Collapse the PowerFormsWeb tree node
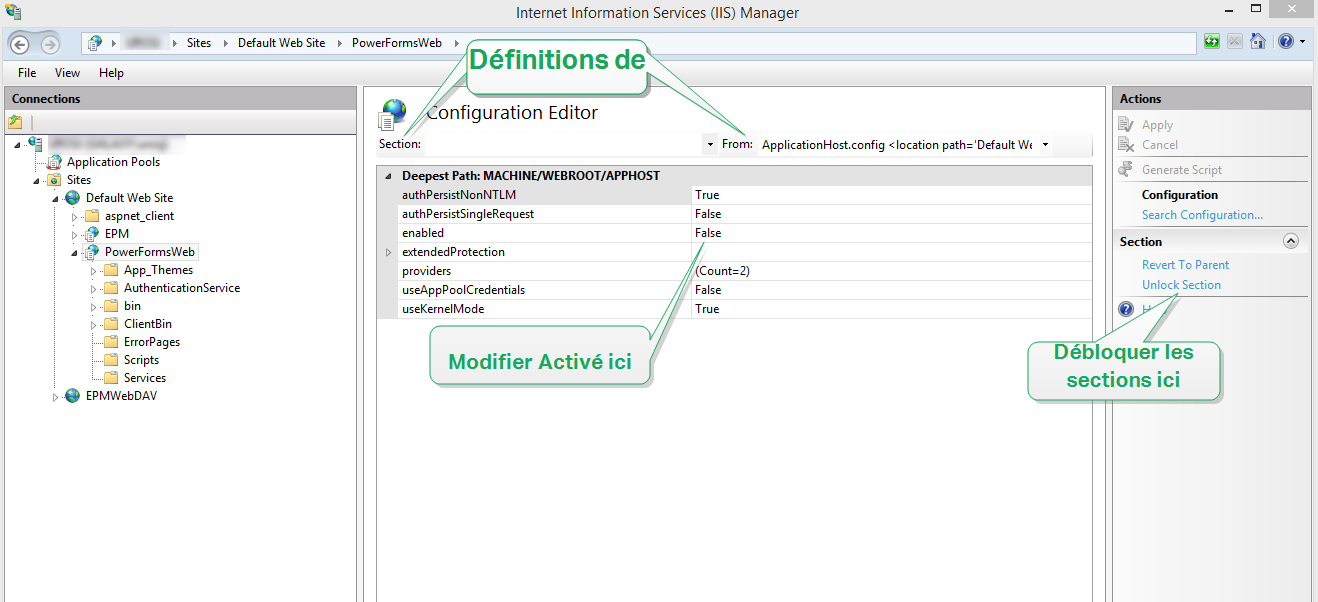 point(76,253)
